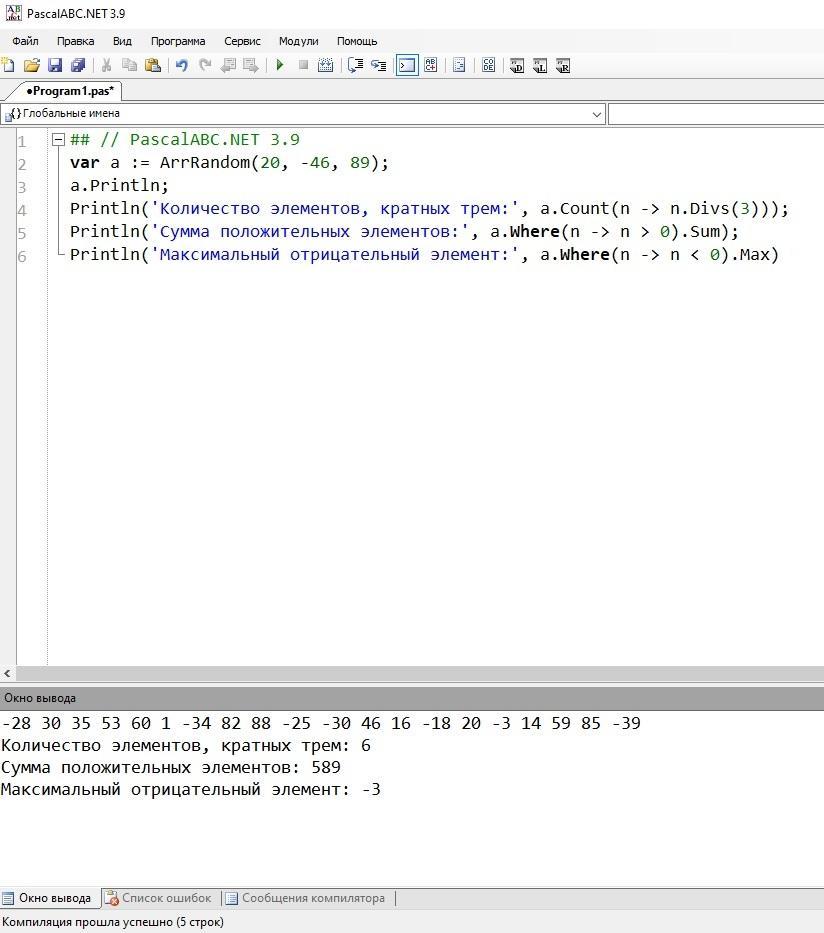
Task: Navigate forward in code
Action: [251, 65]
